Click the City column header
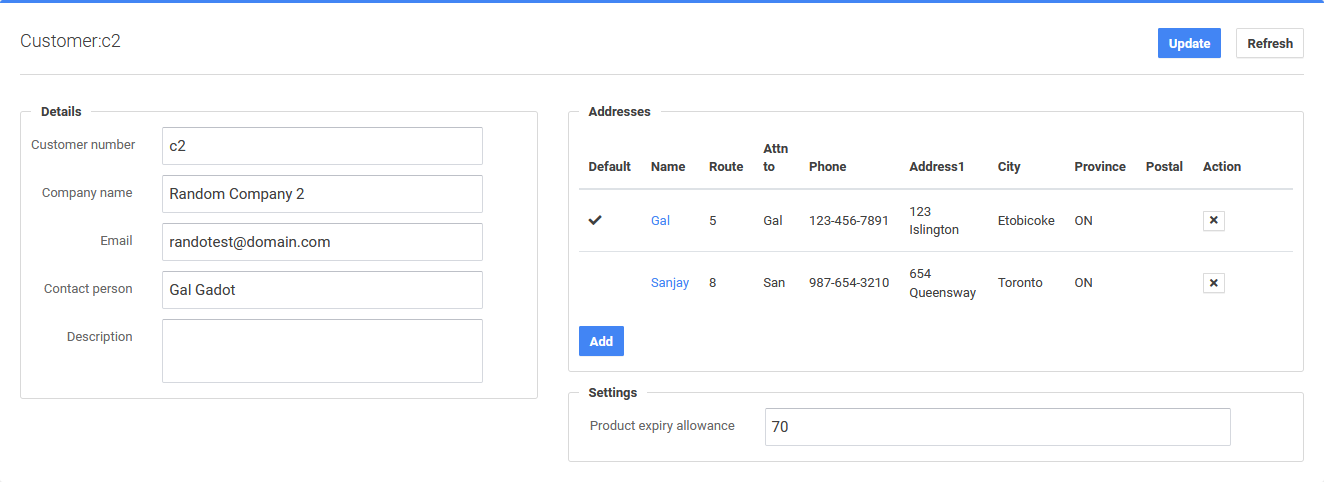 pos(1008,167)
